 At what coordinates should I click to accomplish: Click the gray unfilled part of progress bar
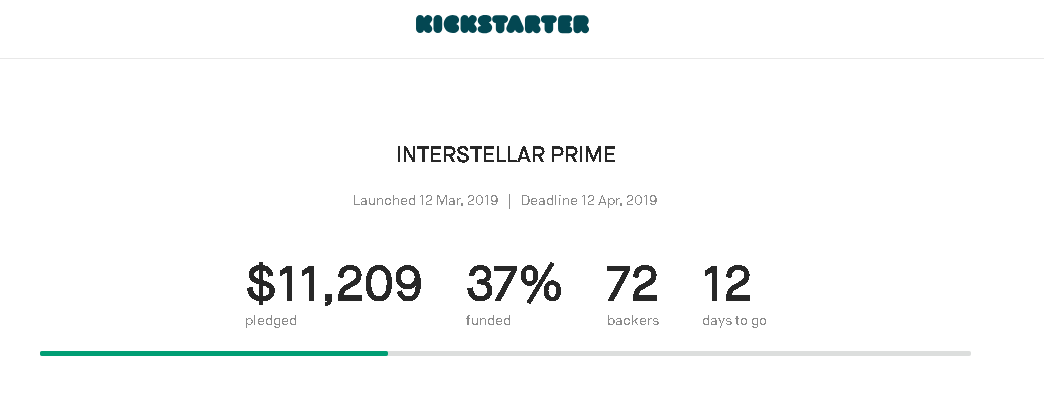pos(680,353)
